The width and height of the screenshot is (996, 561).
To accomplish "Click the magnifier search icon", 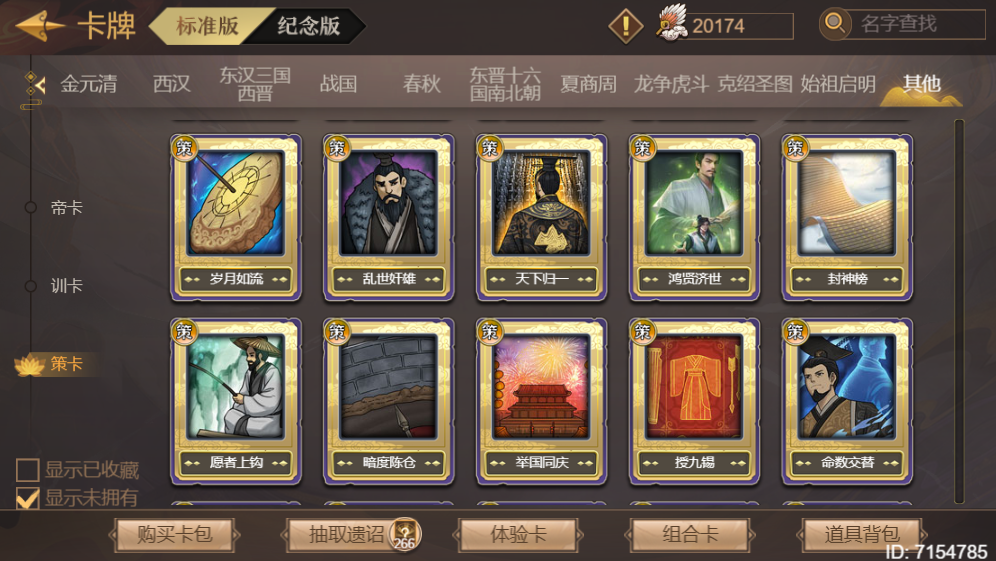I will pyautogui.click(x=835, y=24).
